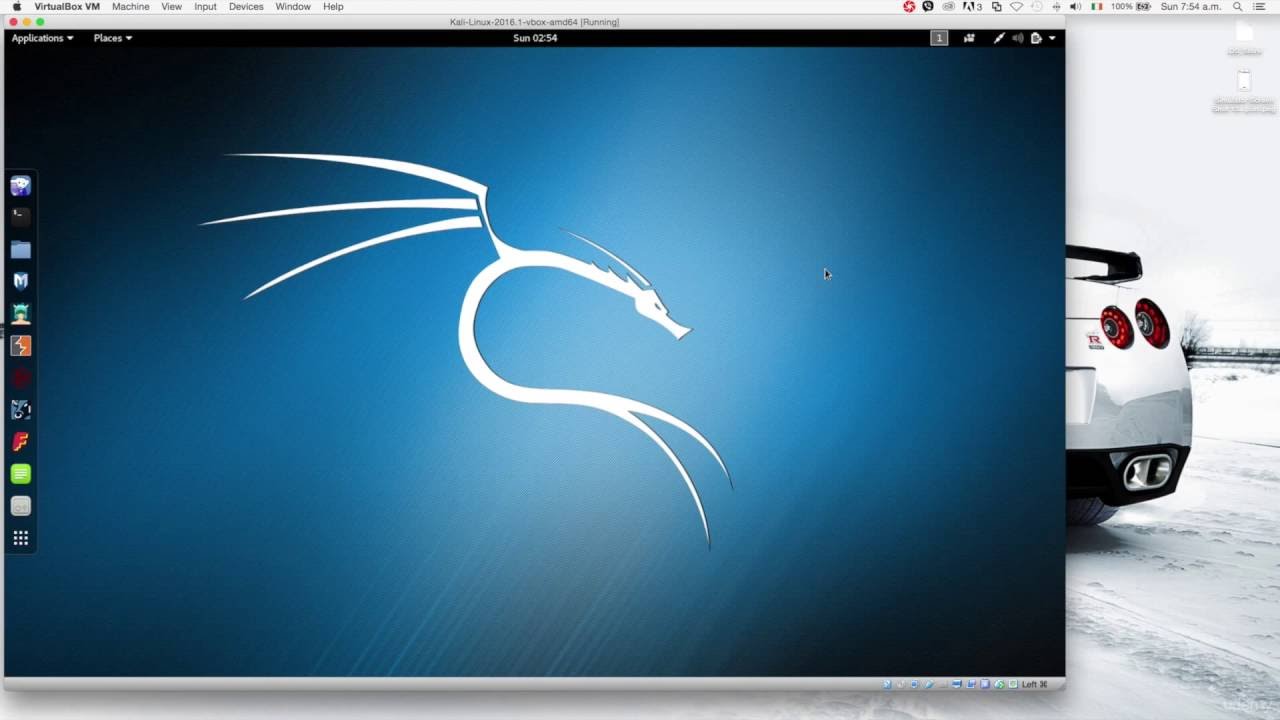Open Time Machine icon in macOS menu bar

(x=1037, y=6)
